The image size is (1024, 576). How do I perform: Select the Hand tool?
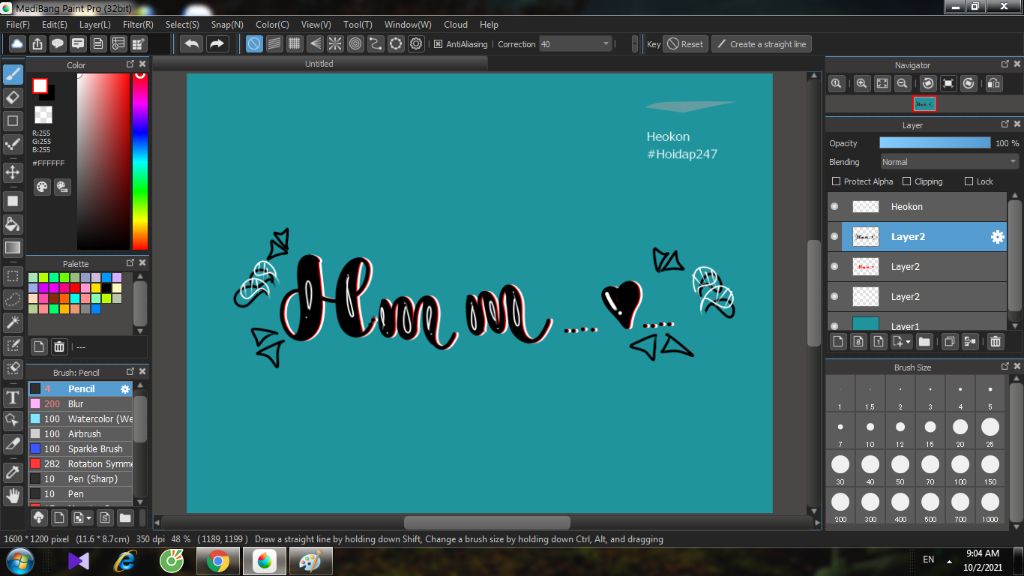click(12, 496)
